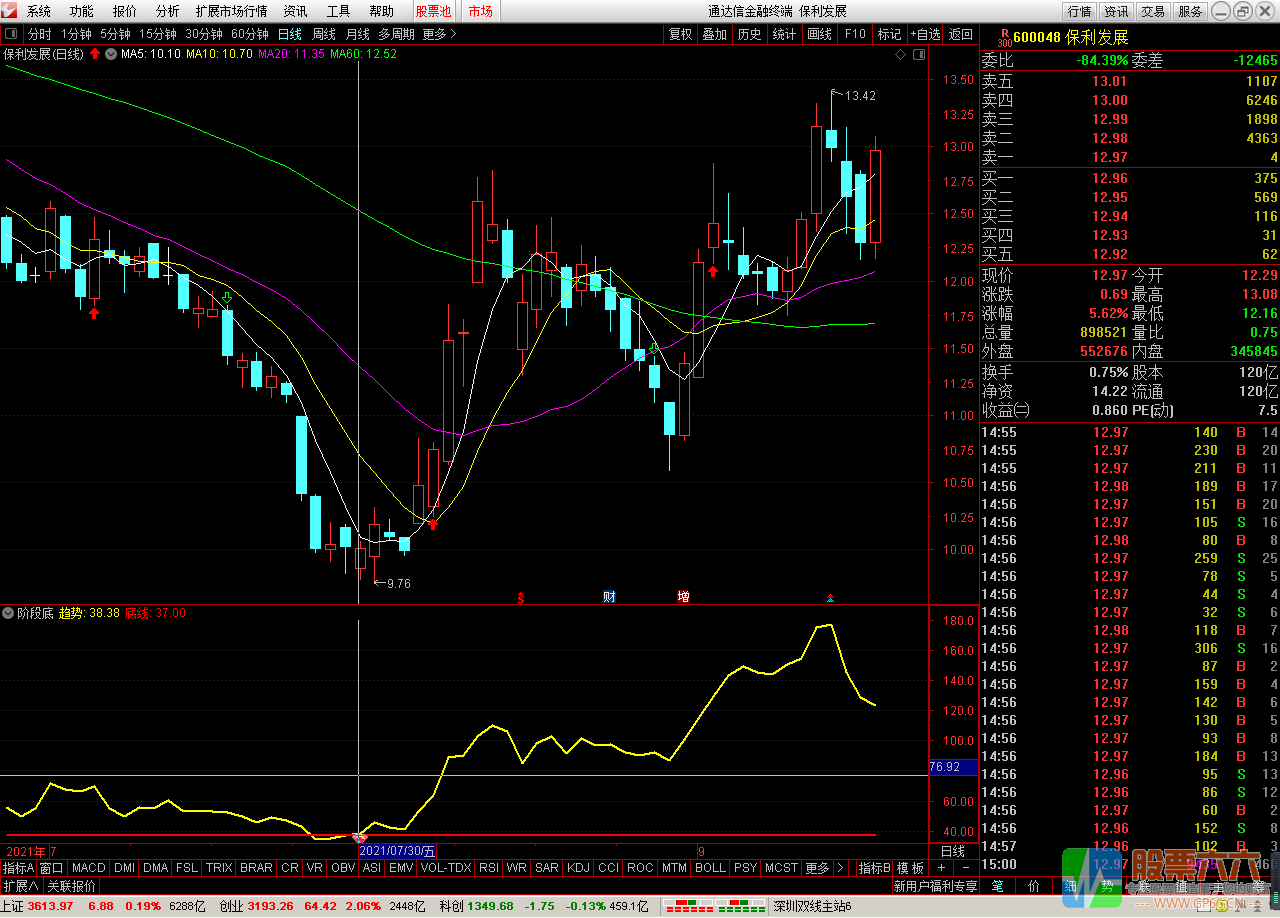Add the stock with +自选
This screenshot has width=1280, height=918.
pyautogui.click(x=925, y=34)
